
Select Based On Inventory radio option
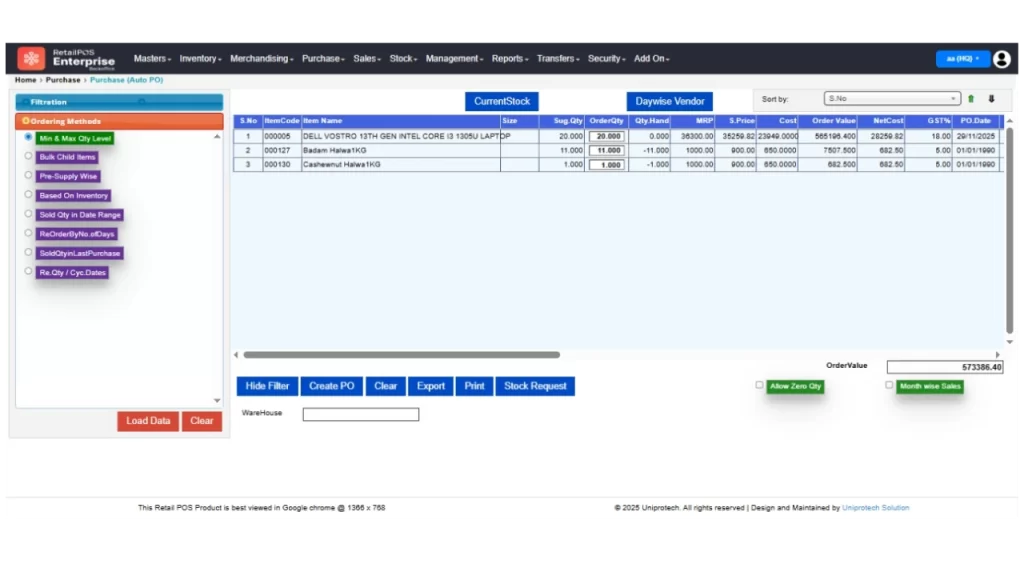[28, 194]
